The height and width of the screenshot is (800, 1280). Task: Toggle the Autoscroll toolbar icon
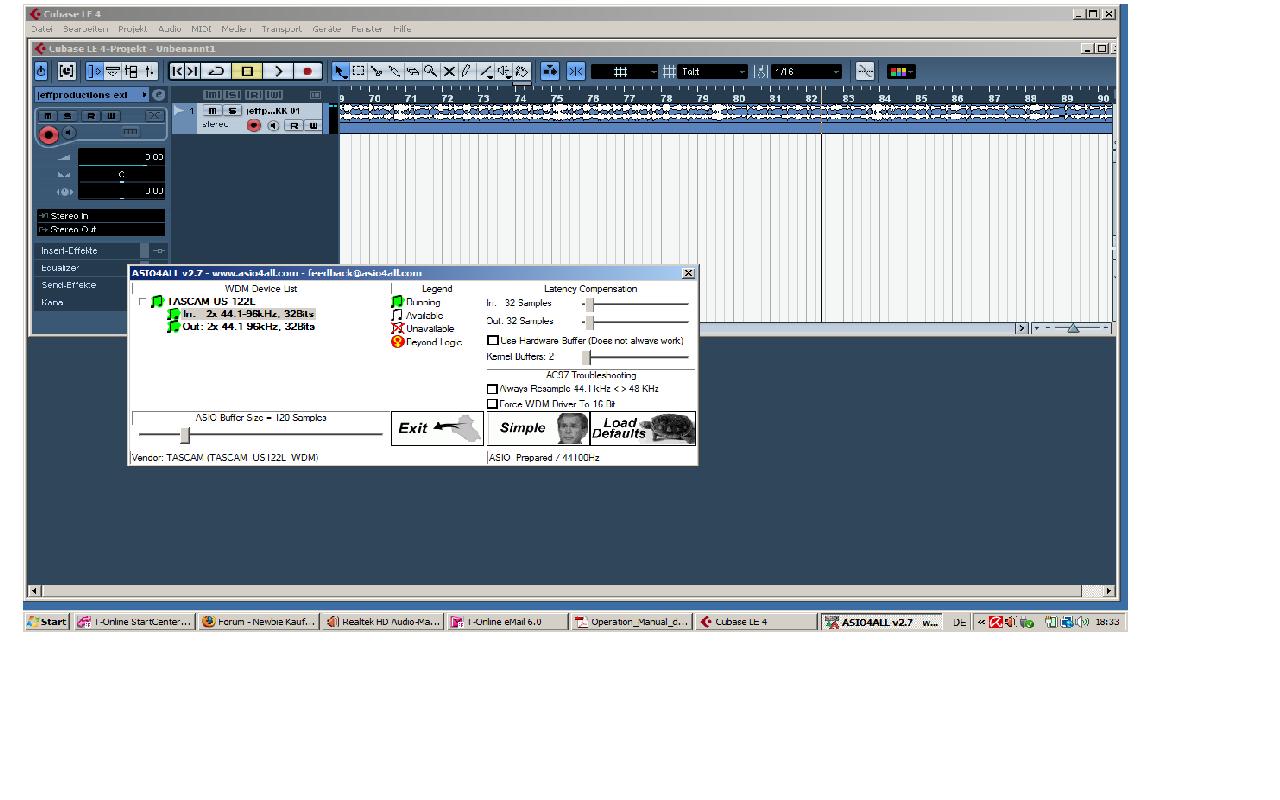[550, 71]
